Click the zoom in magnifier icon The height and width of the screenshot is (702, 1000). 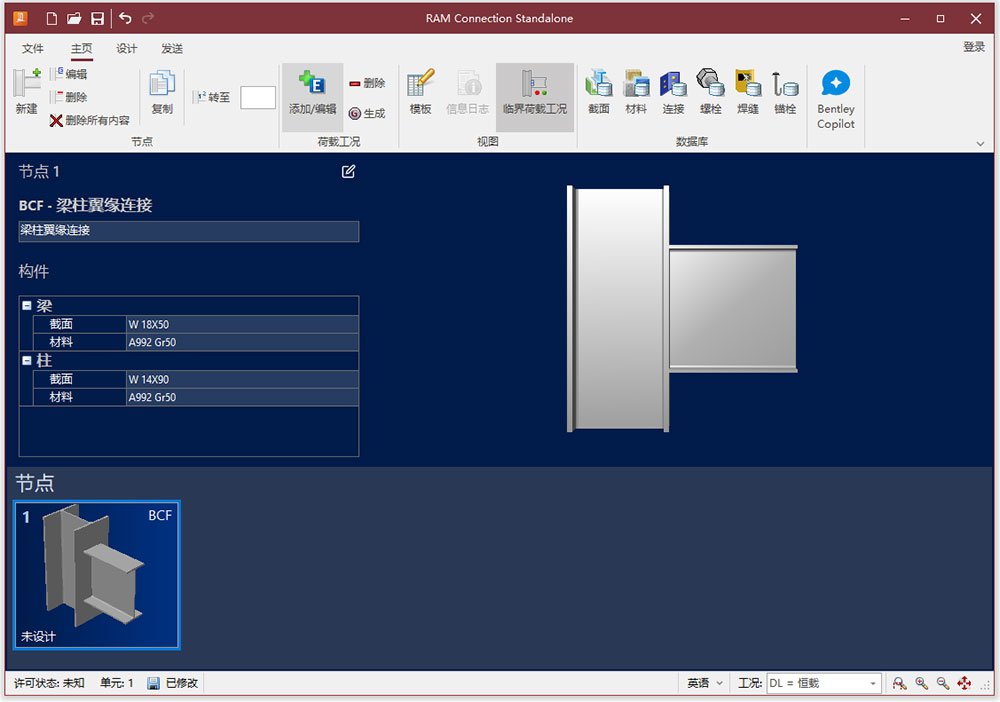click(922, 684)
